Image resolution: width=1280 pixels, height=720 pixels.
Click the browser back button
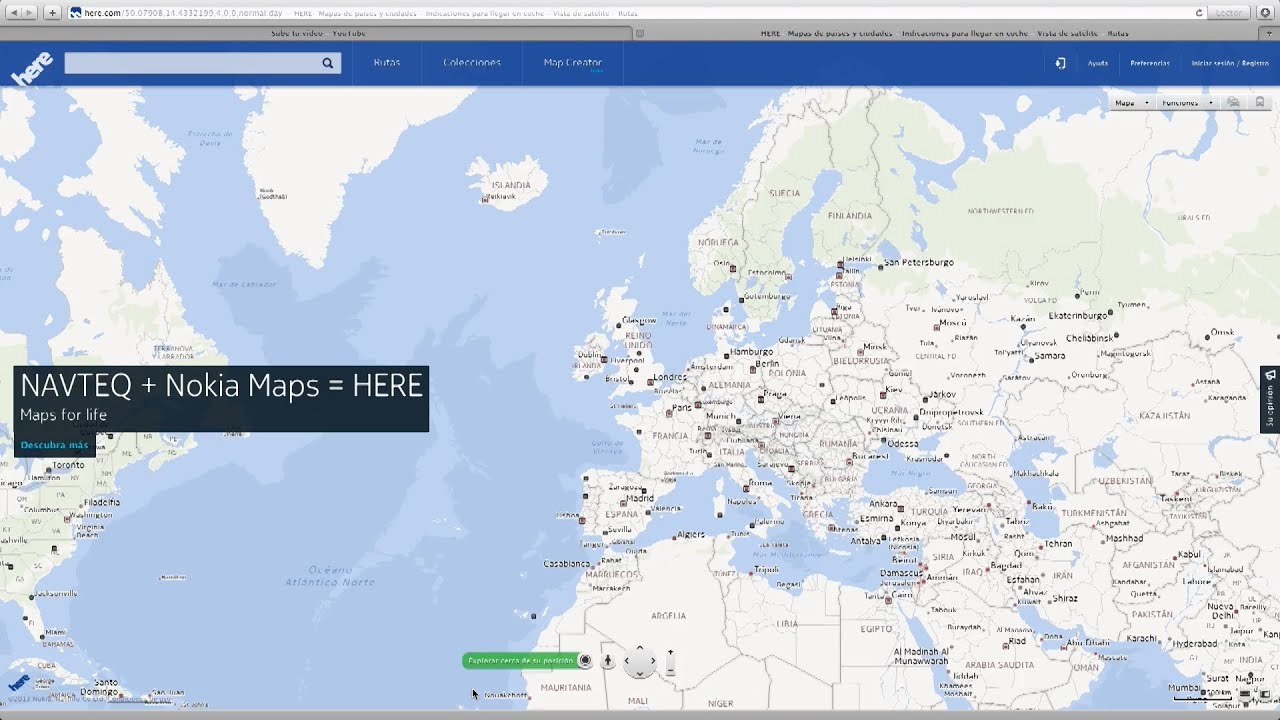click(13, 12)
